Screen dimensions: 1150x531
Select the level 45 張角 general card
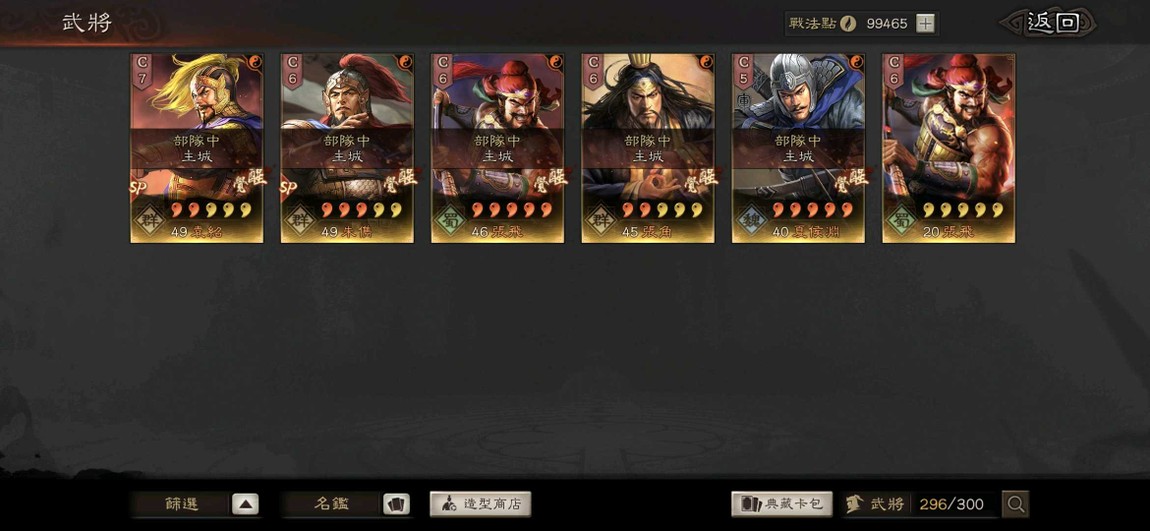[x=648, y=148]
